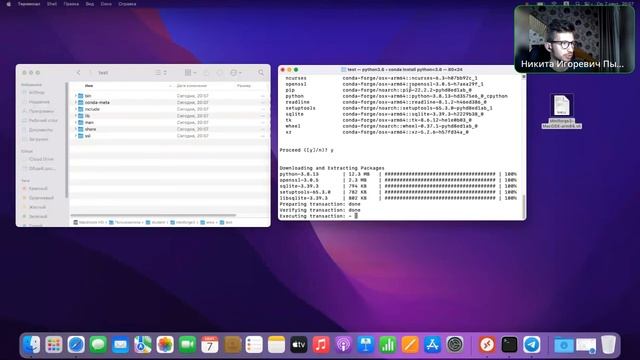Image resolution: width=640 pixels, height=360 pixels.
Task: Open Недавние in Finder sidebar
Action: coord(39,102)
